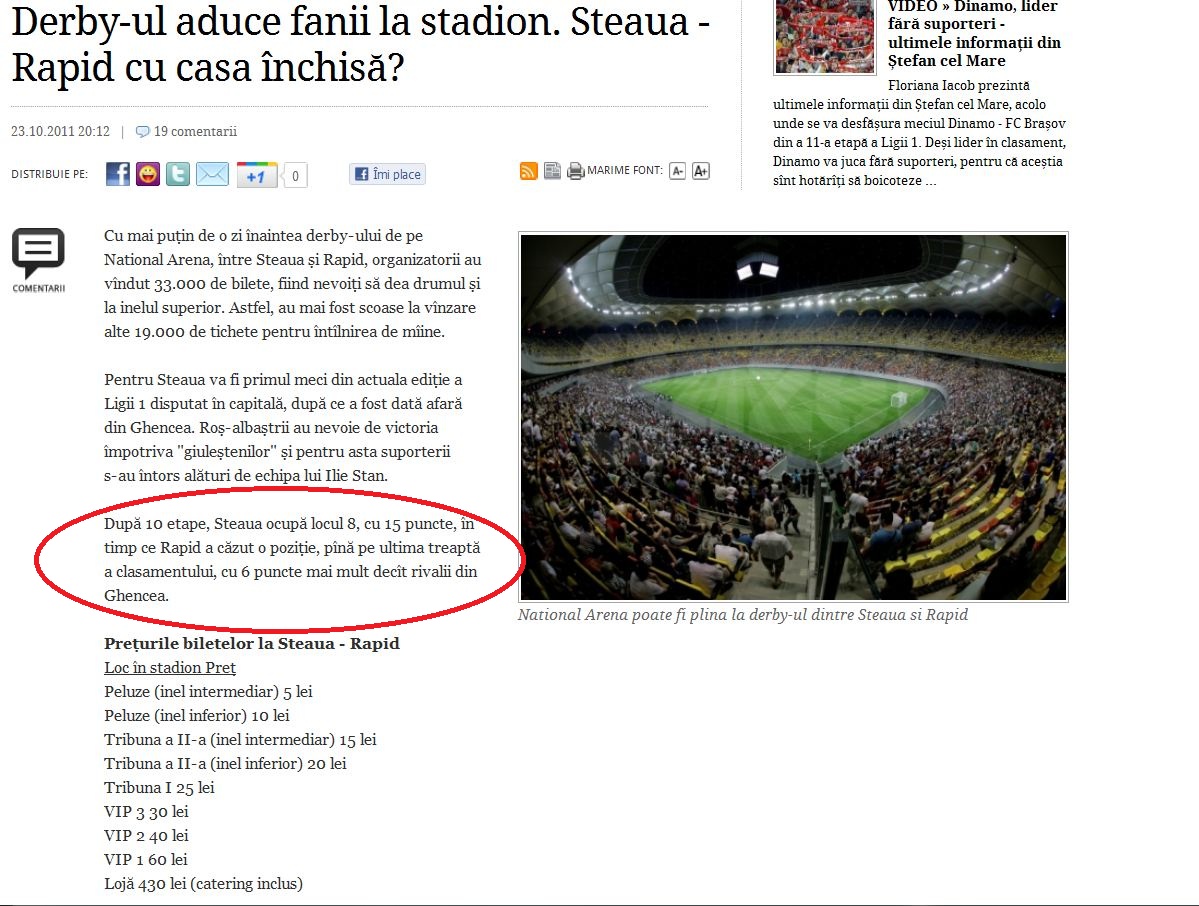Viewport: 1199px width, 906px height.
Task: Share article via the Twitter icon
Action: (178, 174)
